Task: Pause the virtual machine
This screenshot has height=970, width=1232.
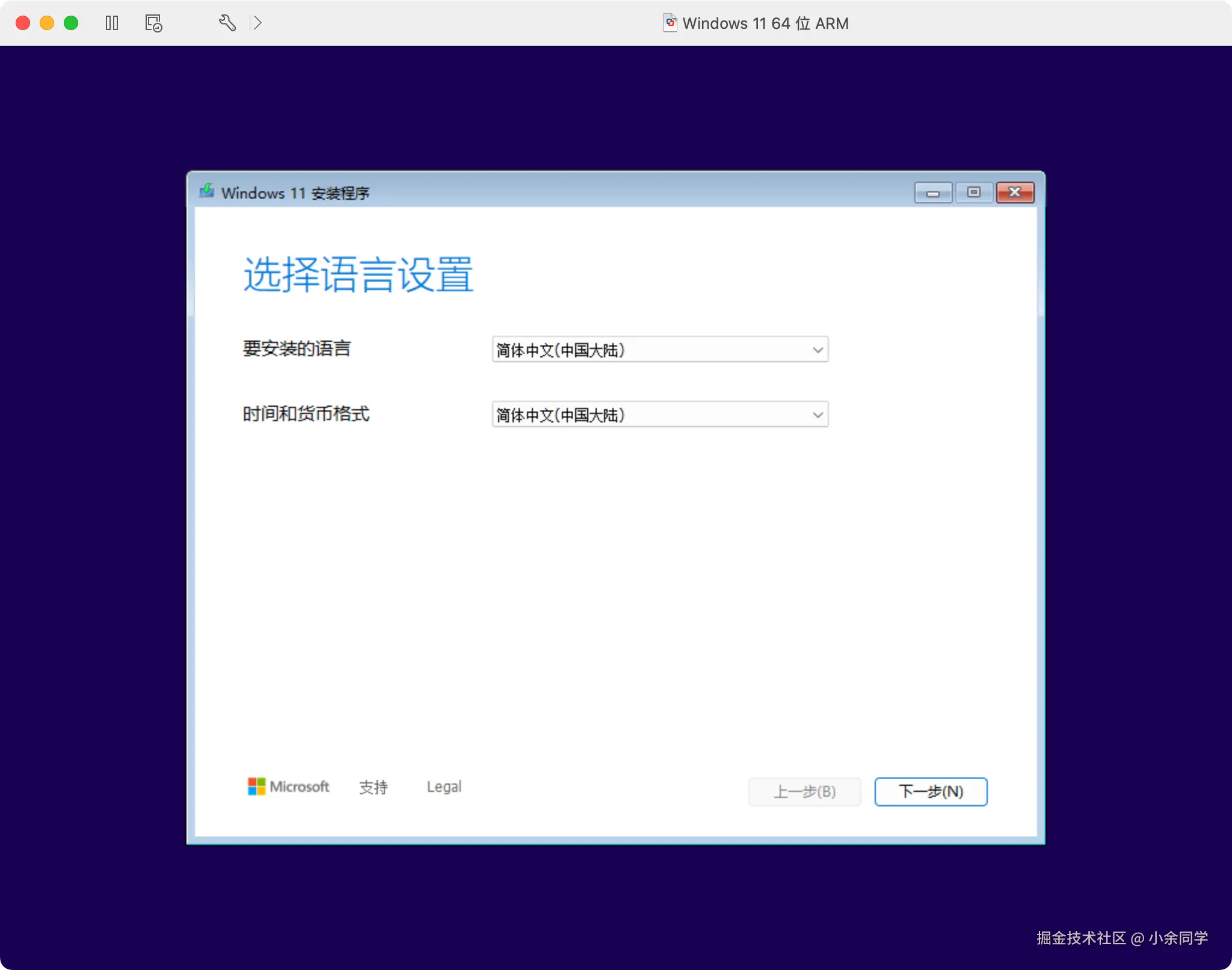Action: point(112,23)
